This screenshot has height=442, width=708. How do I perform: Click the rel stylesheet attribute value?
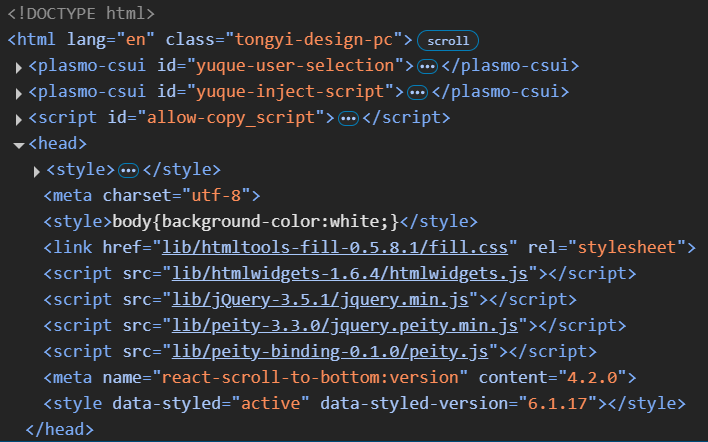coord(627,247)
